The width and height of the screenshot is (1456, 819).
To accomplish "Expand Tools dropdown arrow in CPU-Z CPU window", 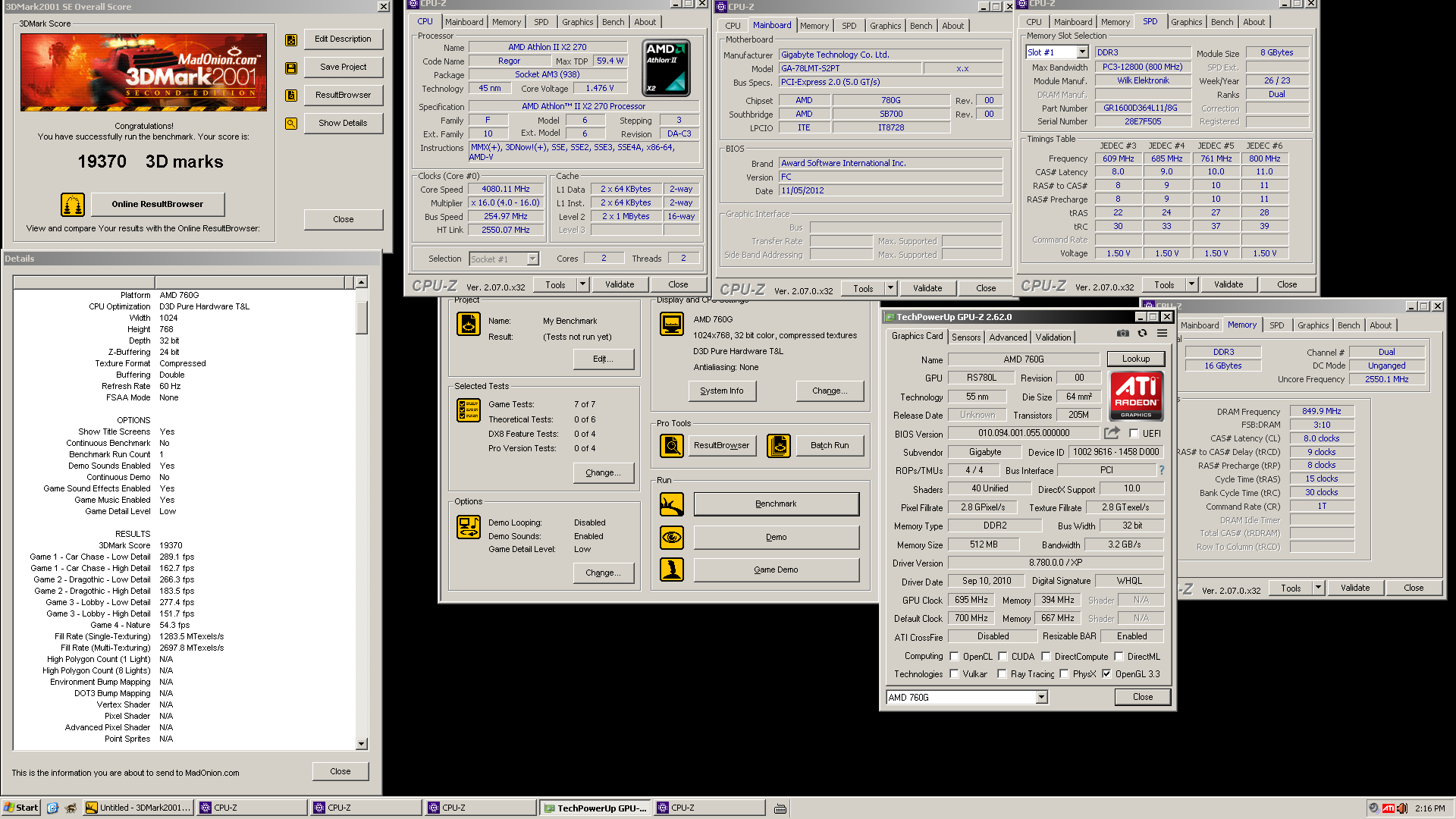I will click(x=582, y=285).
